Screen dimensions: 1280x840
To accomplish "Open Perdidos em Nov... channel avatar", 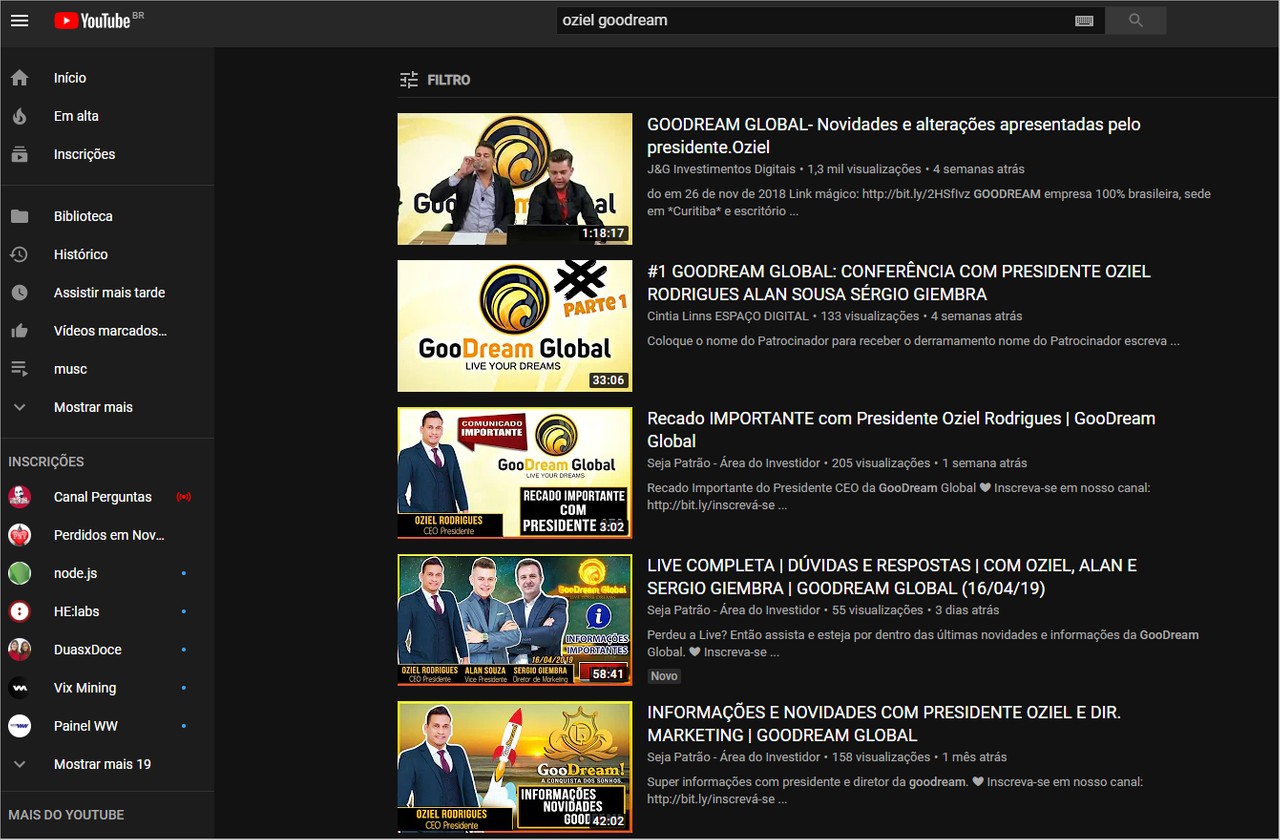I will point(19,535).
